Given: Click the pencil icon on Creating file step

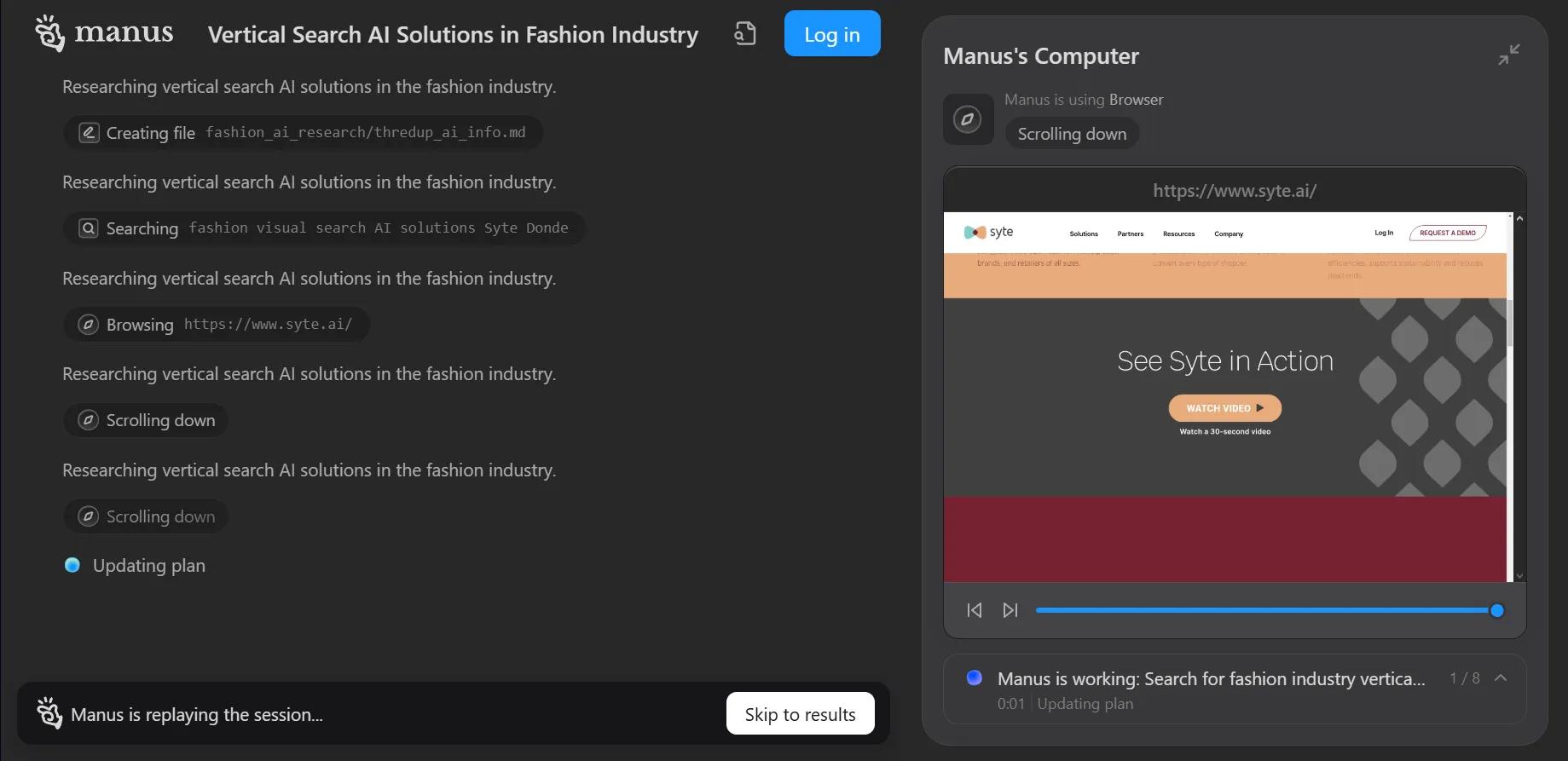Looking at the screenshot, I should pyautogui.click(x=89, y=133).
